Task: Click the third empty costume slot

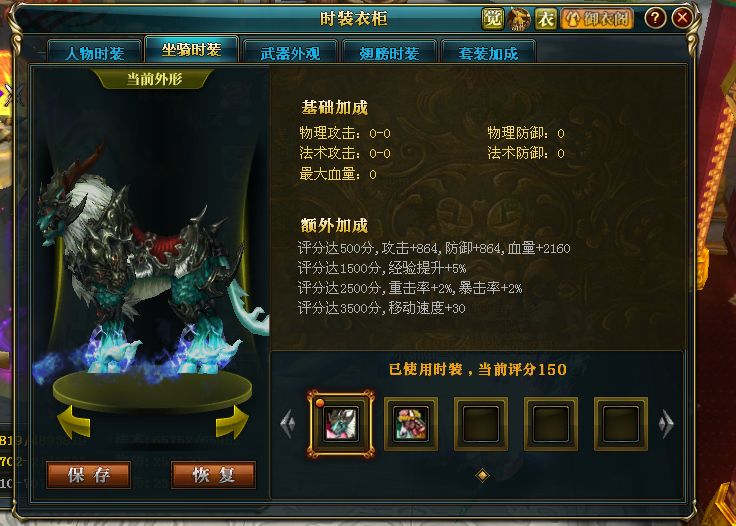Action: [481, 424]
